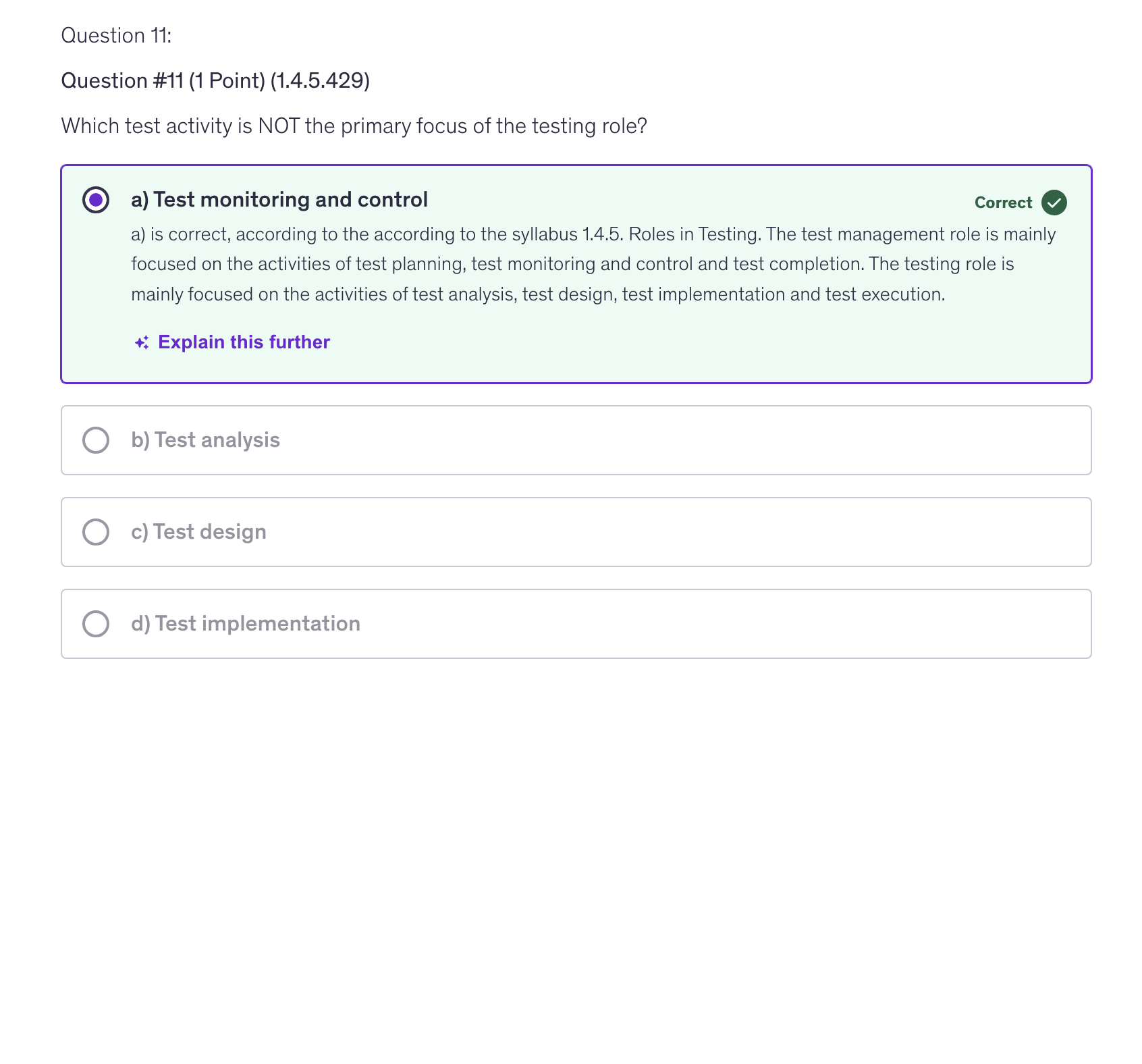Select the radio button for Test monitoring and control

(x=96, y=200)
